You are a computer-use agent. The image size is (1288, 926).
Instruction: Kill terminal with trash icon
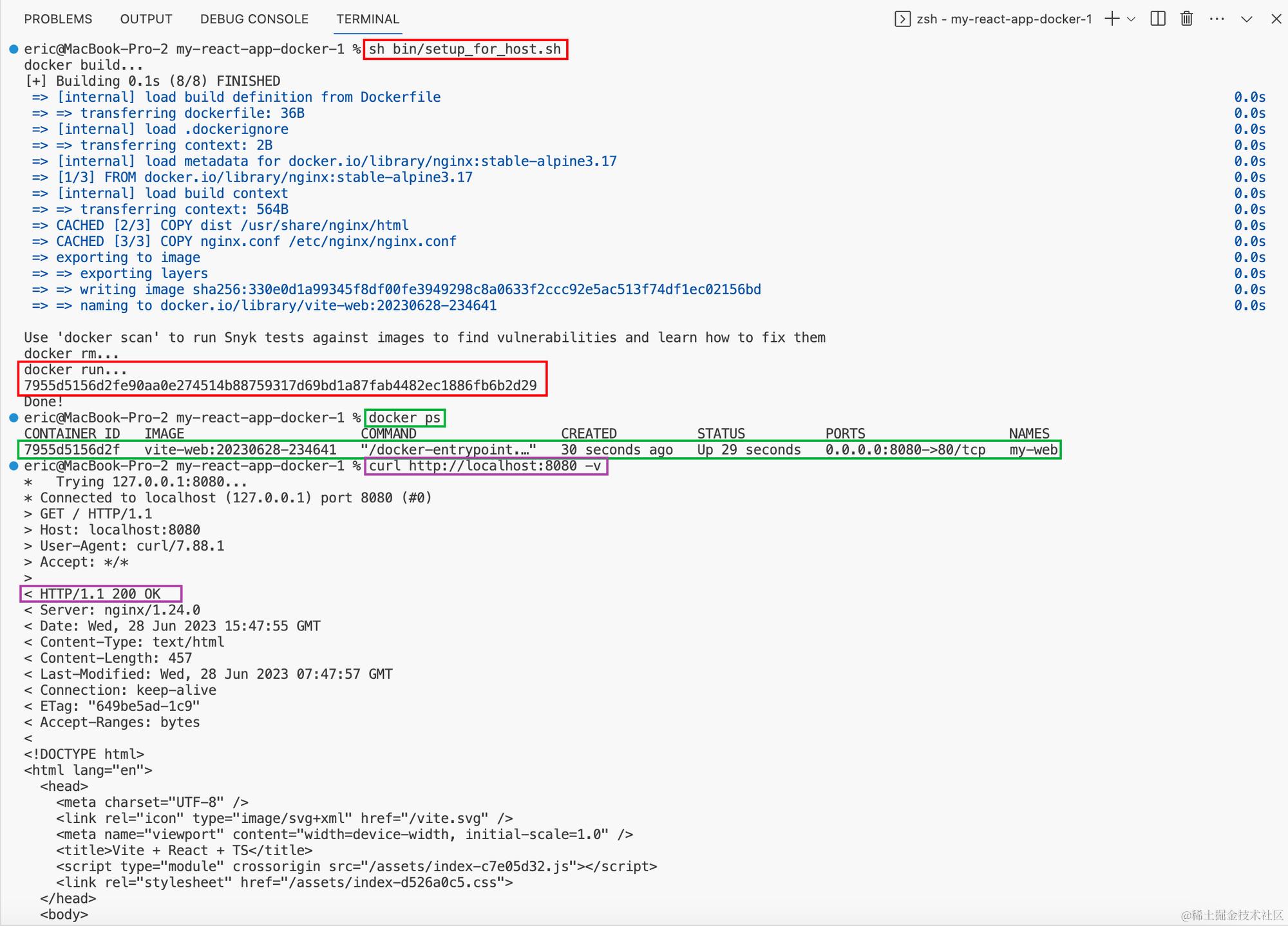(x=1186, y=19)
